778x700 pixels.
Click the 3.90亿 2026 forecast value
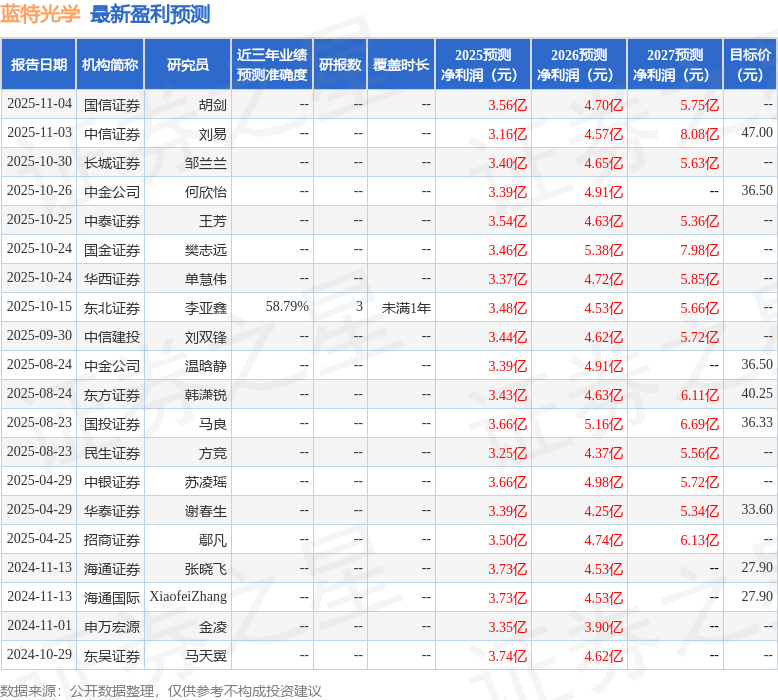tap(603, 628)
